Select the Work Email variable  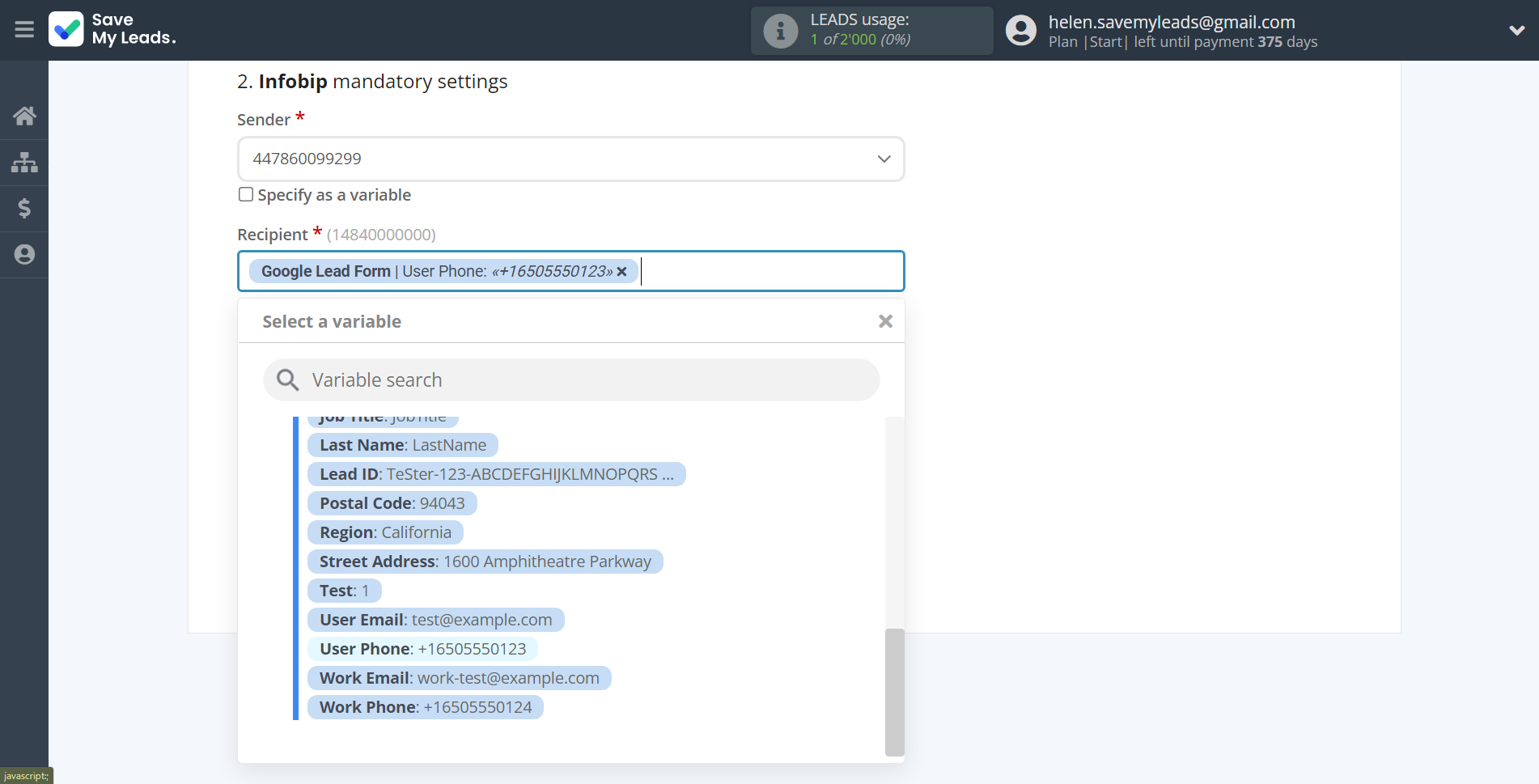tap(459, 678)
